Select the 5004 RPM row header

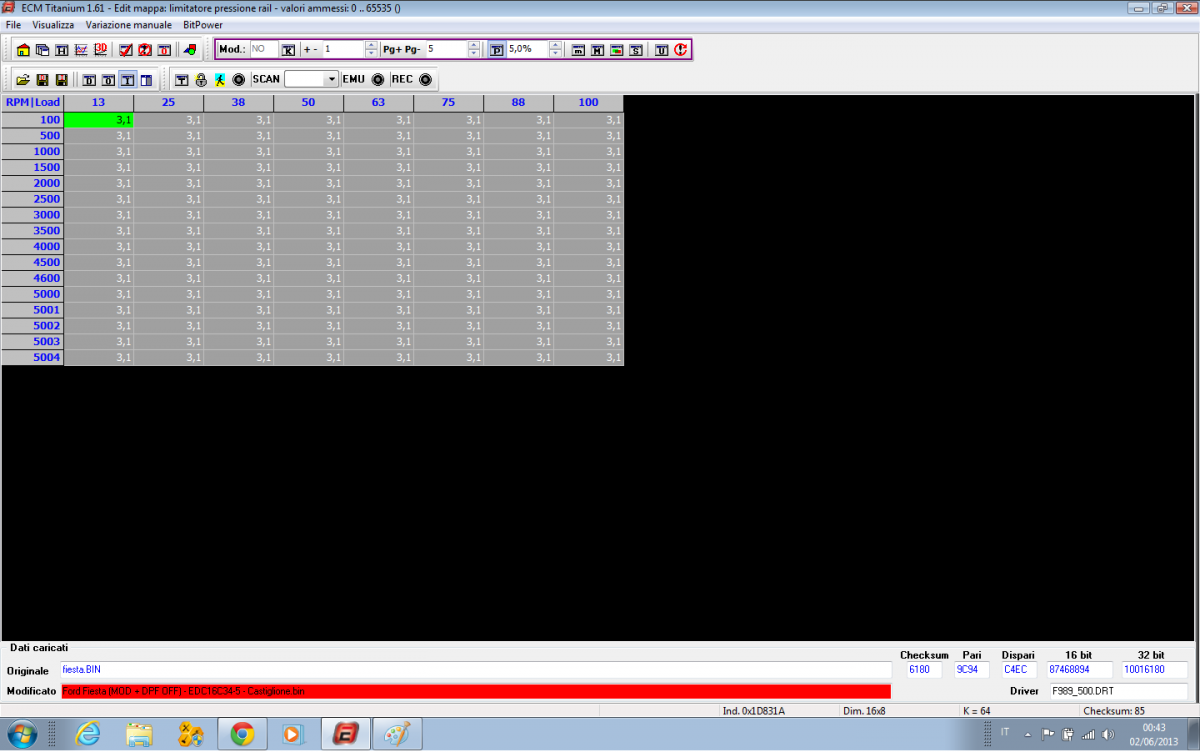point(33,357)
